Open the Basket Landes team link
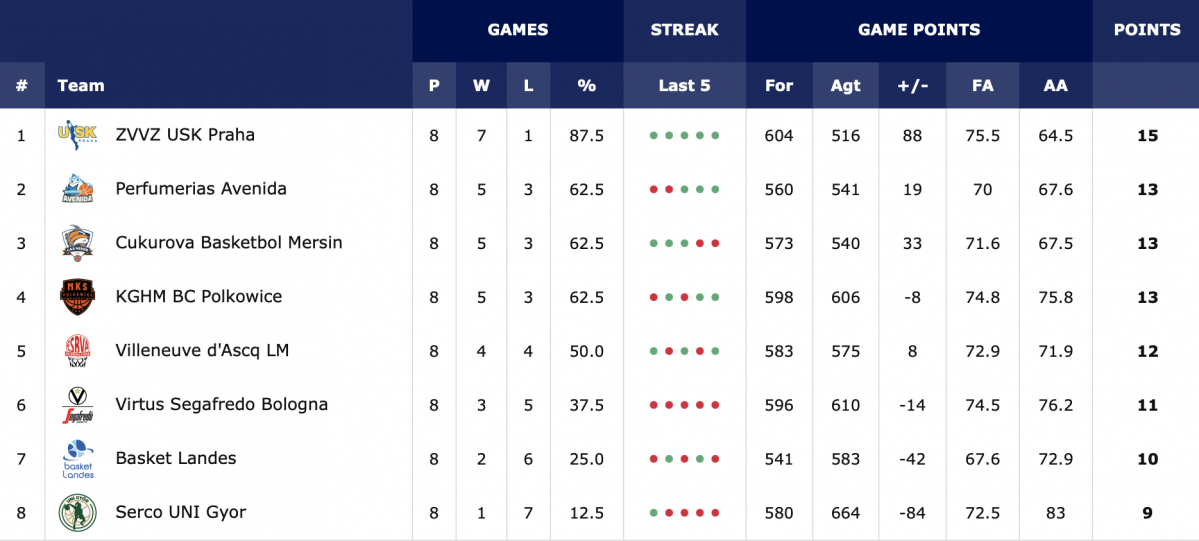This screenshot has width=1199, height=541. tap(176, 458)
